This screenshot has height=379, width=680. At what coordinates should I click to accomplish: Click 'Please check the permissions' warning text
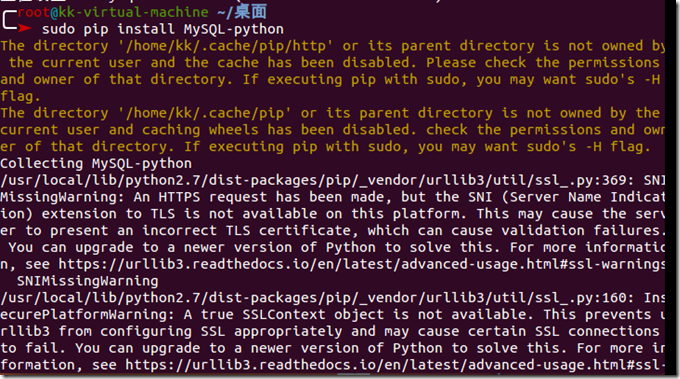pyautogui.click(x=543, y=63)
